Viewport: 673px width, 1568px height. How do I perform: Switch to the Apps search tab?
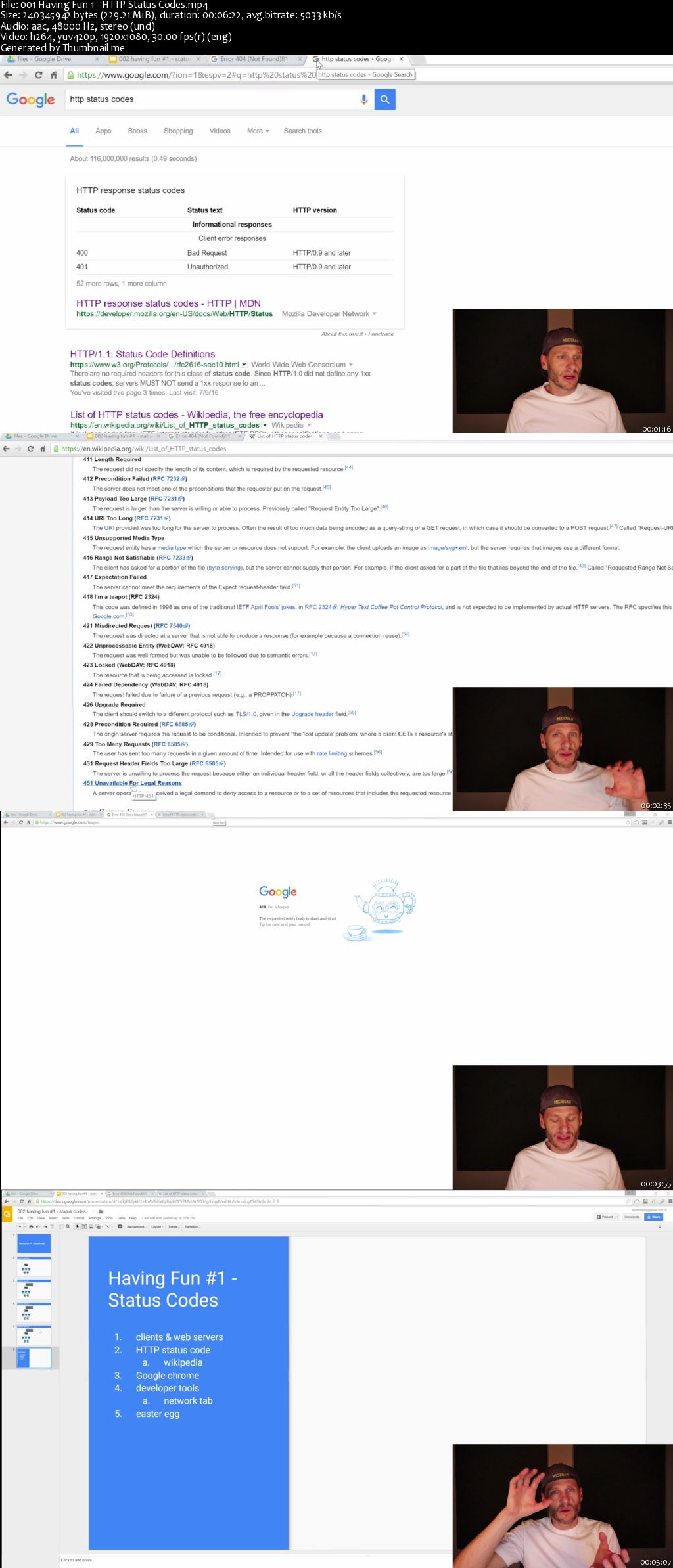click(x=103, y=131)
